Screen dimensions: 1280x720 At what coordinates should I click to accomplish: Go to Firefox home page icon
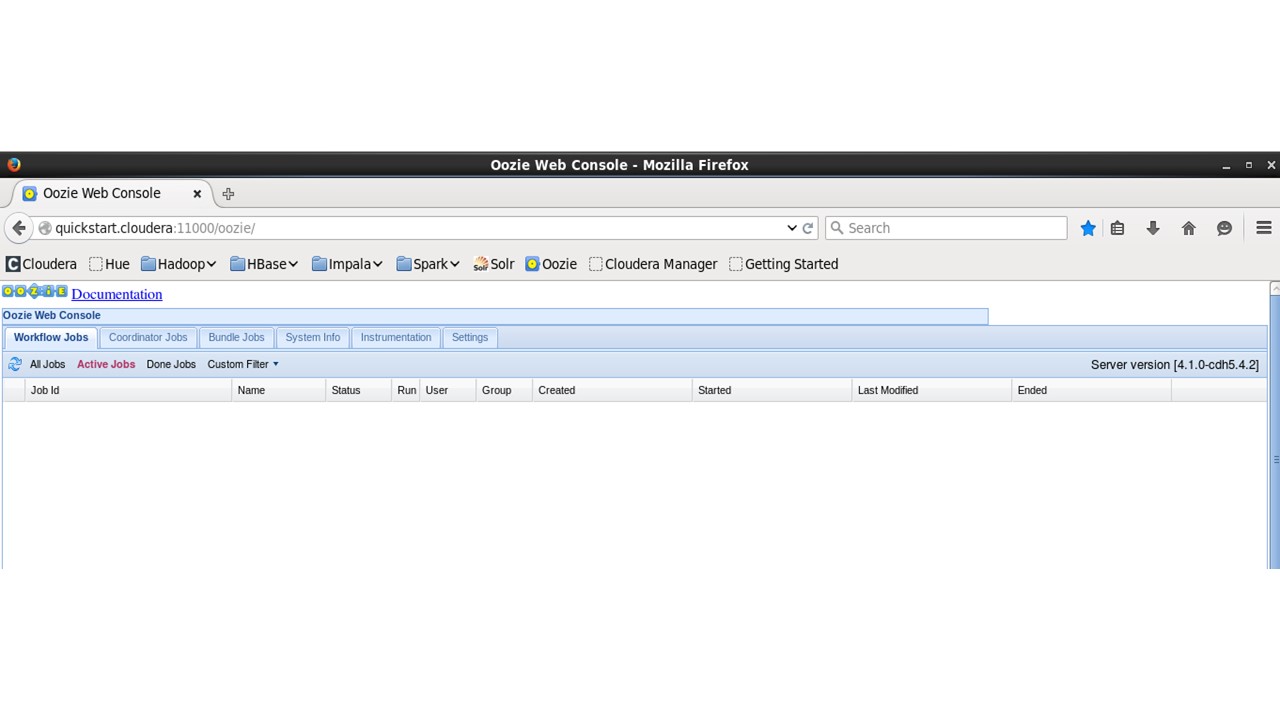[x=1189, y=228]
